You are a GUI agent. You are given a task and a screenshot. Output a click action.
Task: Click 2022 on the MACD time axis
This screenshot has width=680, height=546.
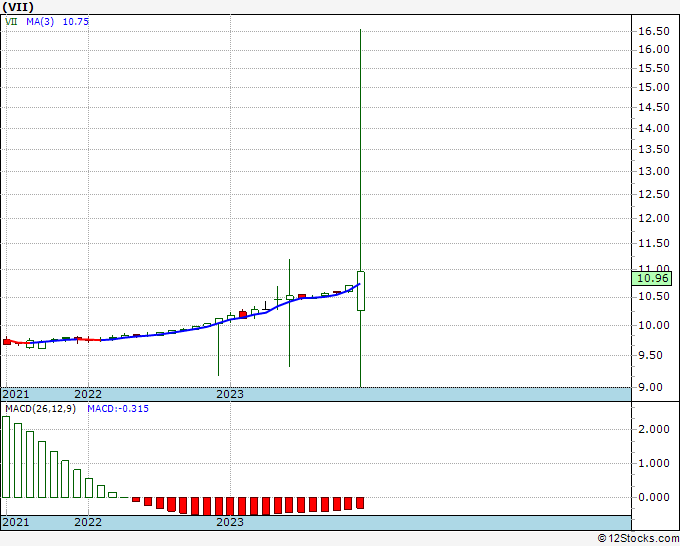(x=88, y=522)
